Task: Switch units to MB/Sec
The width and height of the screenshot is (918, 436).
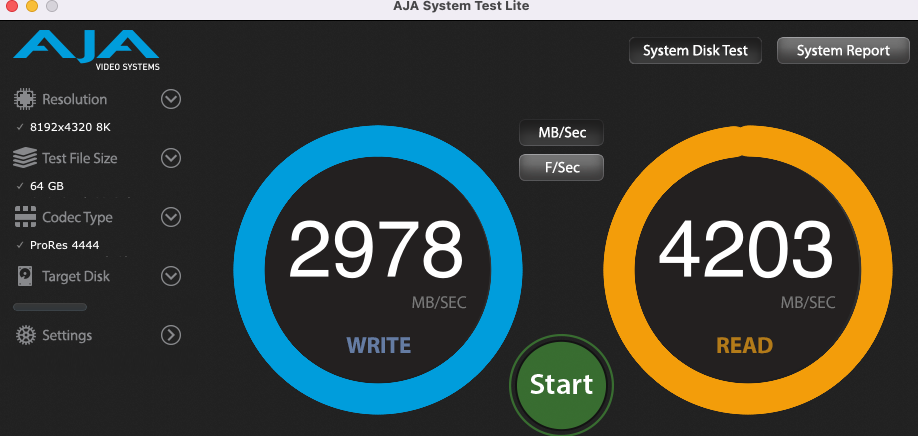Action: coord(561,133)
